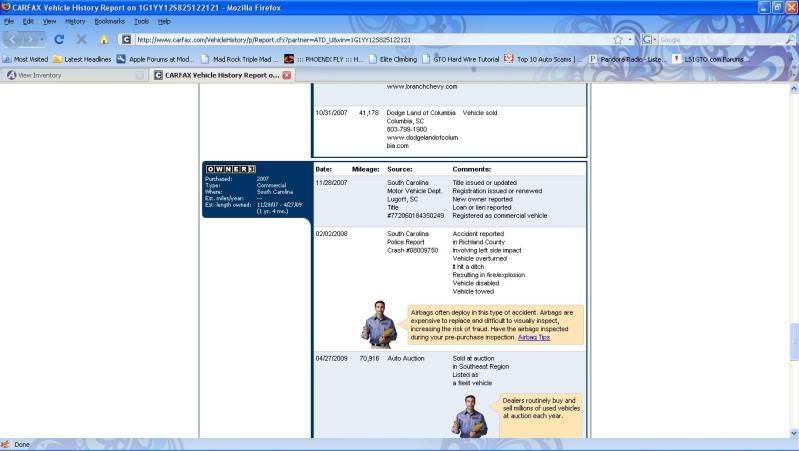Minimize the Firefox window

[763, 7]
